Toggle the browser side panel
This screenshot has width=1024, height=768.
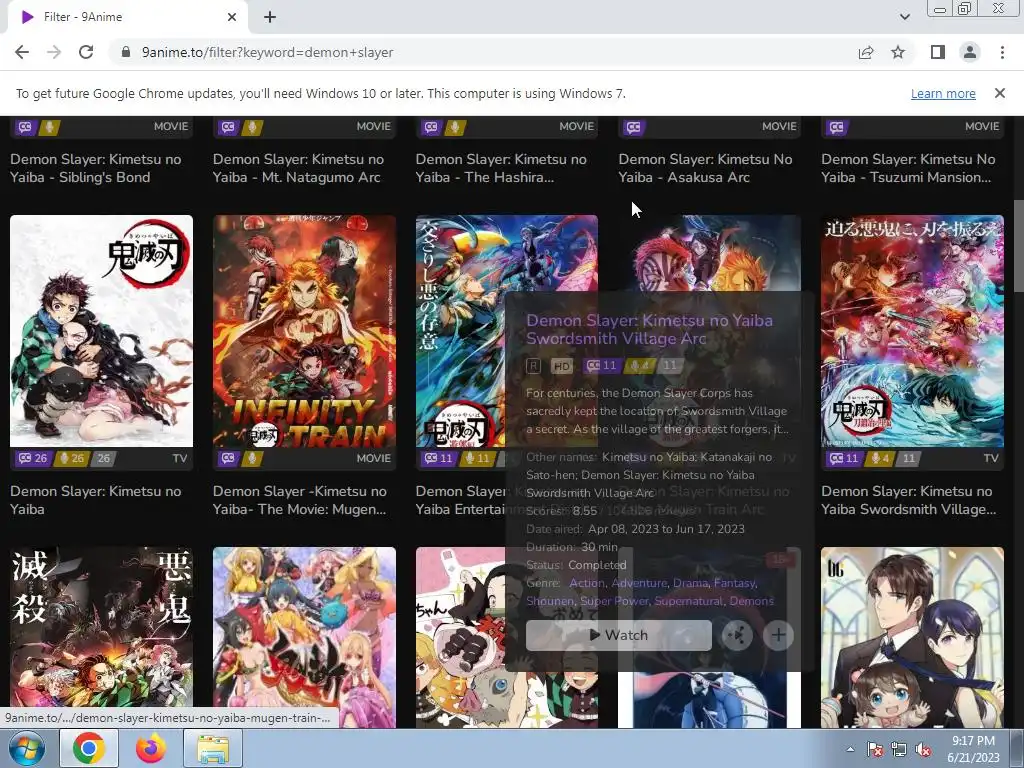pyautogui.click(x=938, y=52)
